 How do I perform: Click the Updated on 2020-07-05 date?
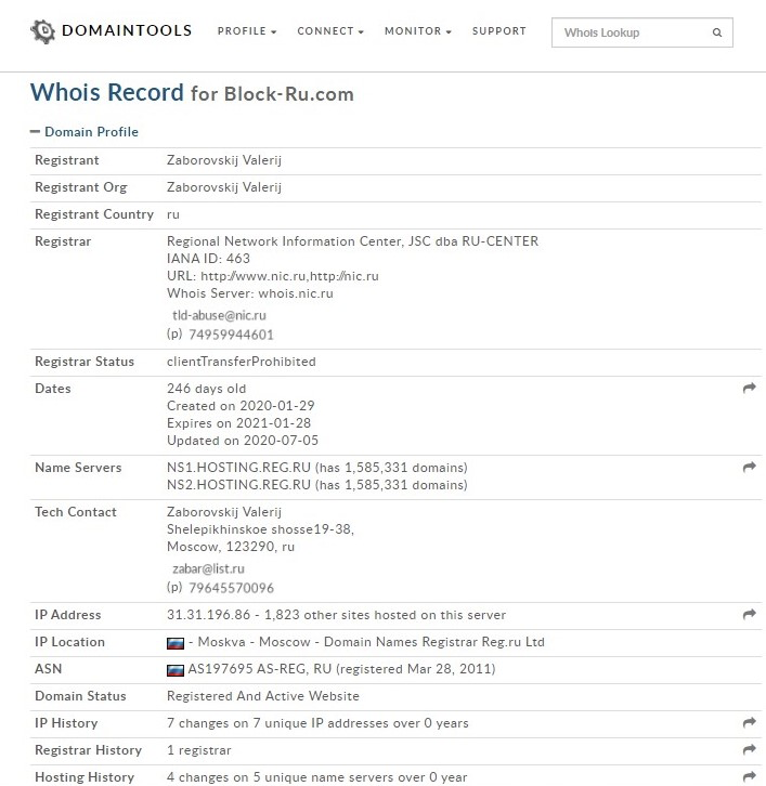tap(243, 441)
